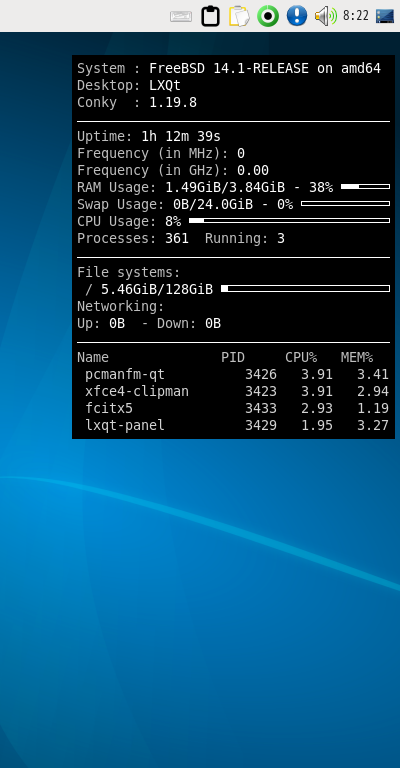Click the Swap Usage progress bar

coord(346,203)
